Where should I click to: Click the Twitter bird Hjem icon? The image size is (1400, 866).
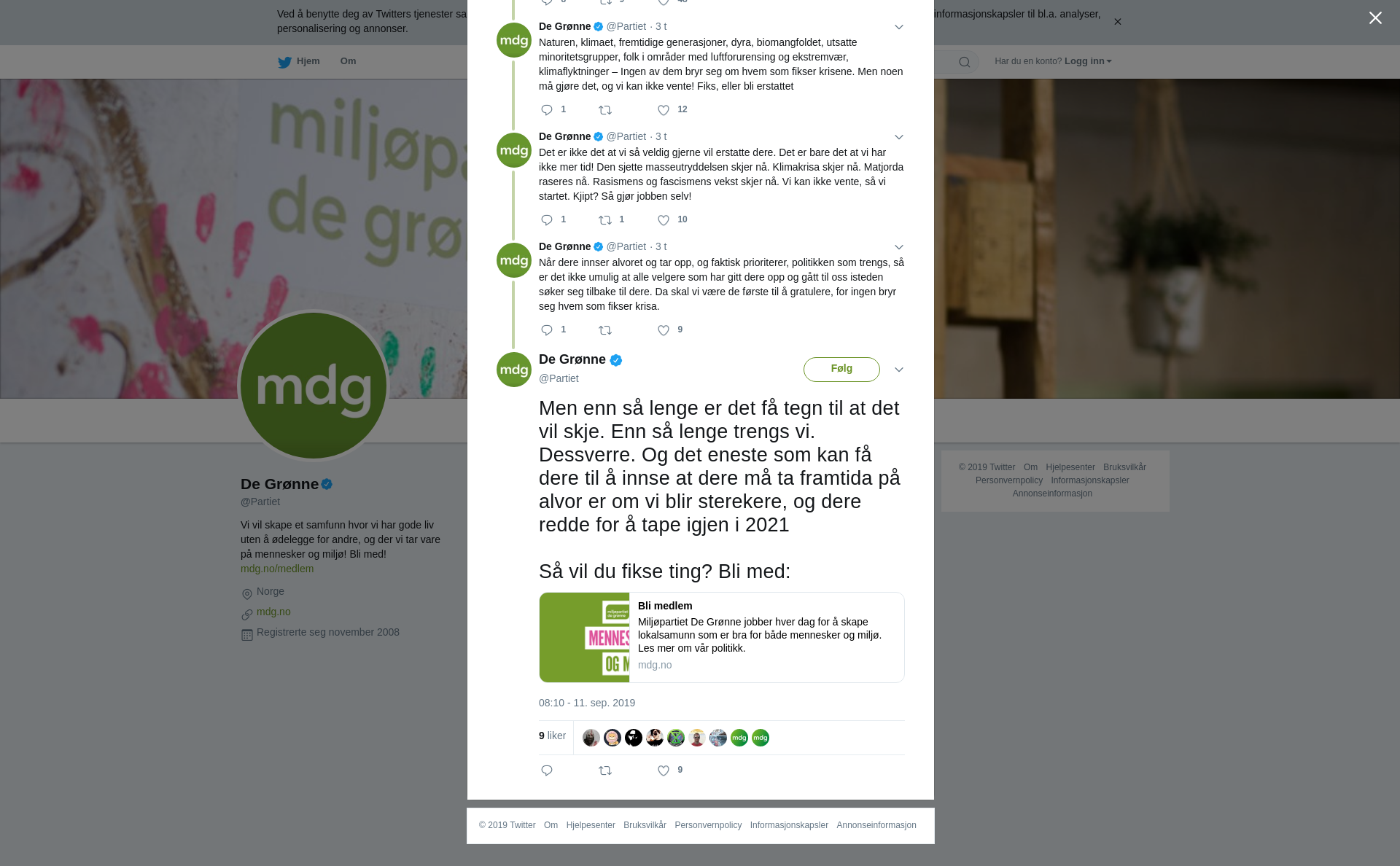click(284, 62)
